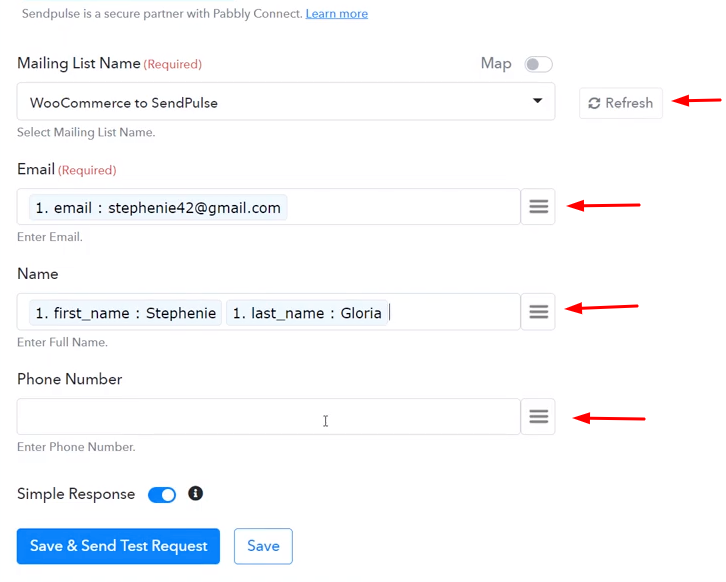Click the Refresh button
The image size is (726, 582).
(x=620, y=103)
